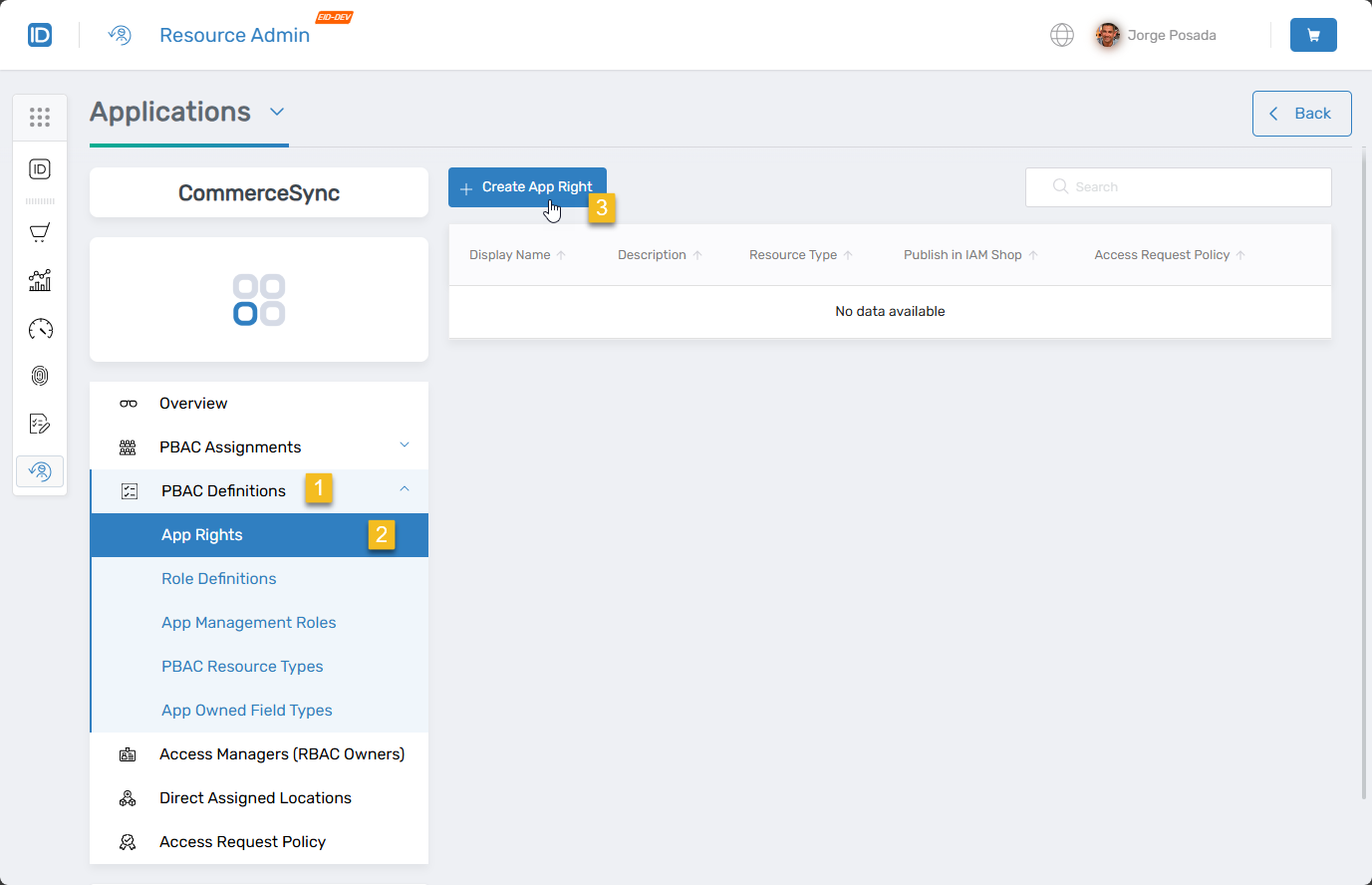Open the analytics chart icon in sidebar
The width and height of the screenshot is (1372, 885).
[40, 281]
